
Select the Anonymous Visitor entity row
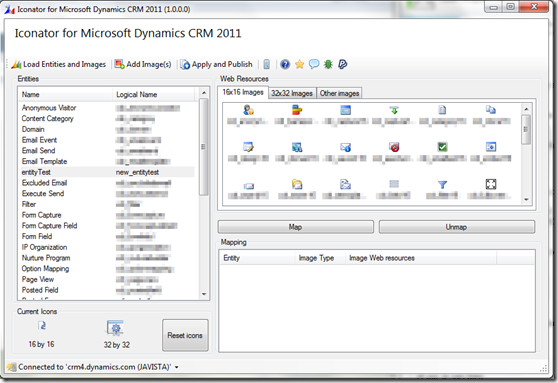[x=107, y=108]
